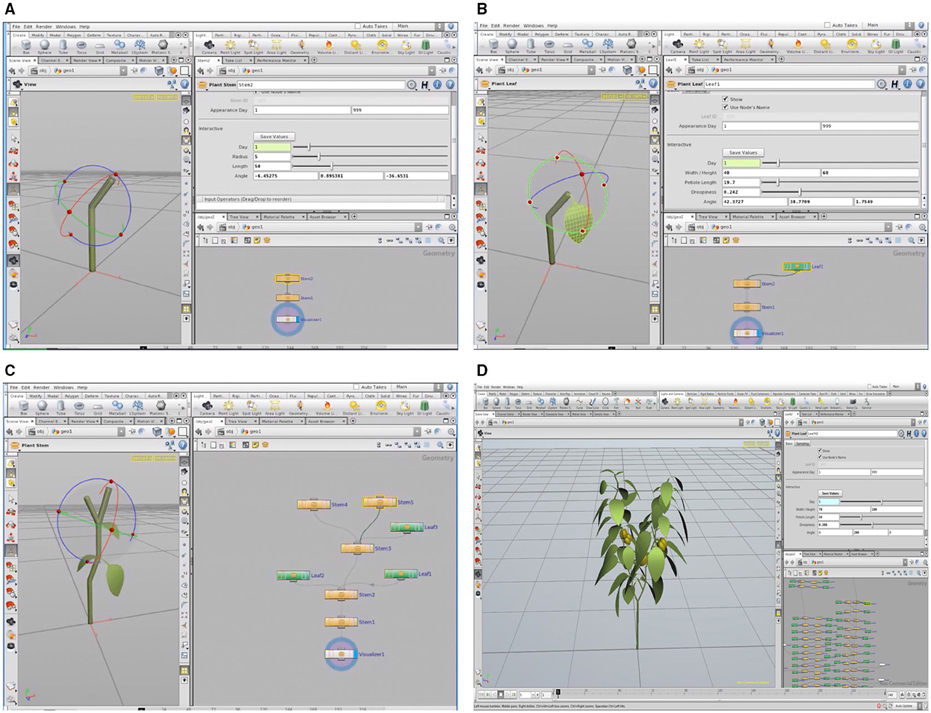
Task: Choose the LSystem shelf tool in panel A
Action: [139, 47]
